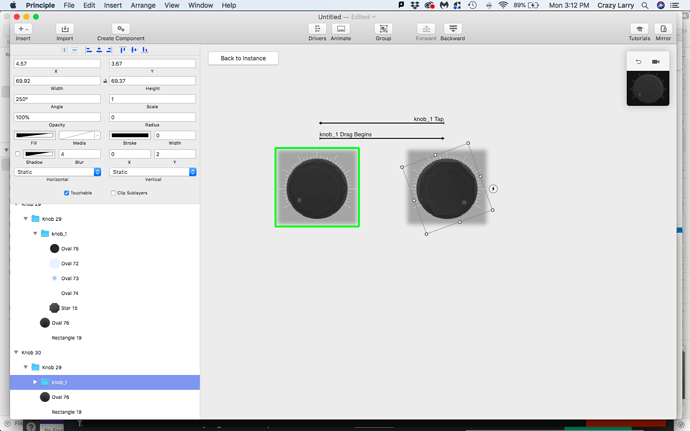The width and height of the screenshot is (690, 431).
Task: Open Spotlight search in menu bar
Action: click(x=645, y=5)
